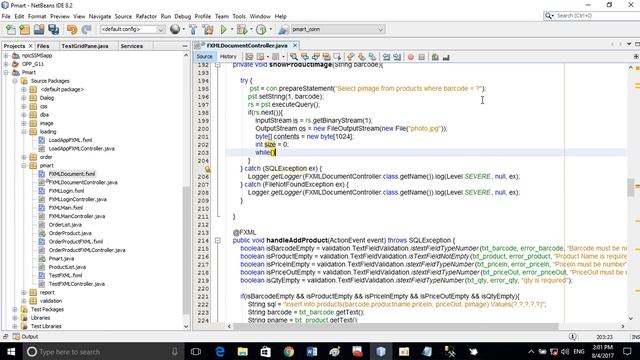Click the editor vertical scrollbar thumb
Viewport: 640px width, 360px height.
pyautogui.click(x=631, y=187)
